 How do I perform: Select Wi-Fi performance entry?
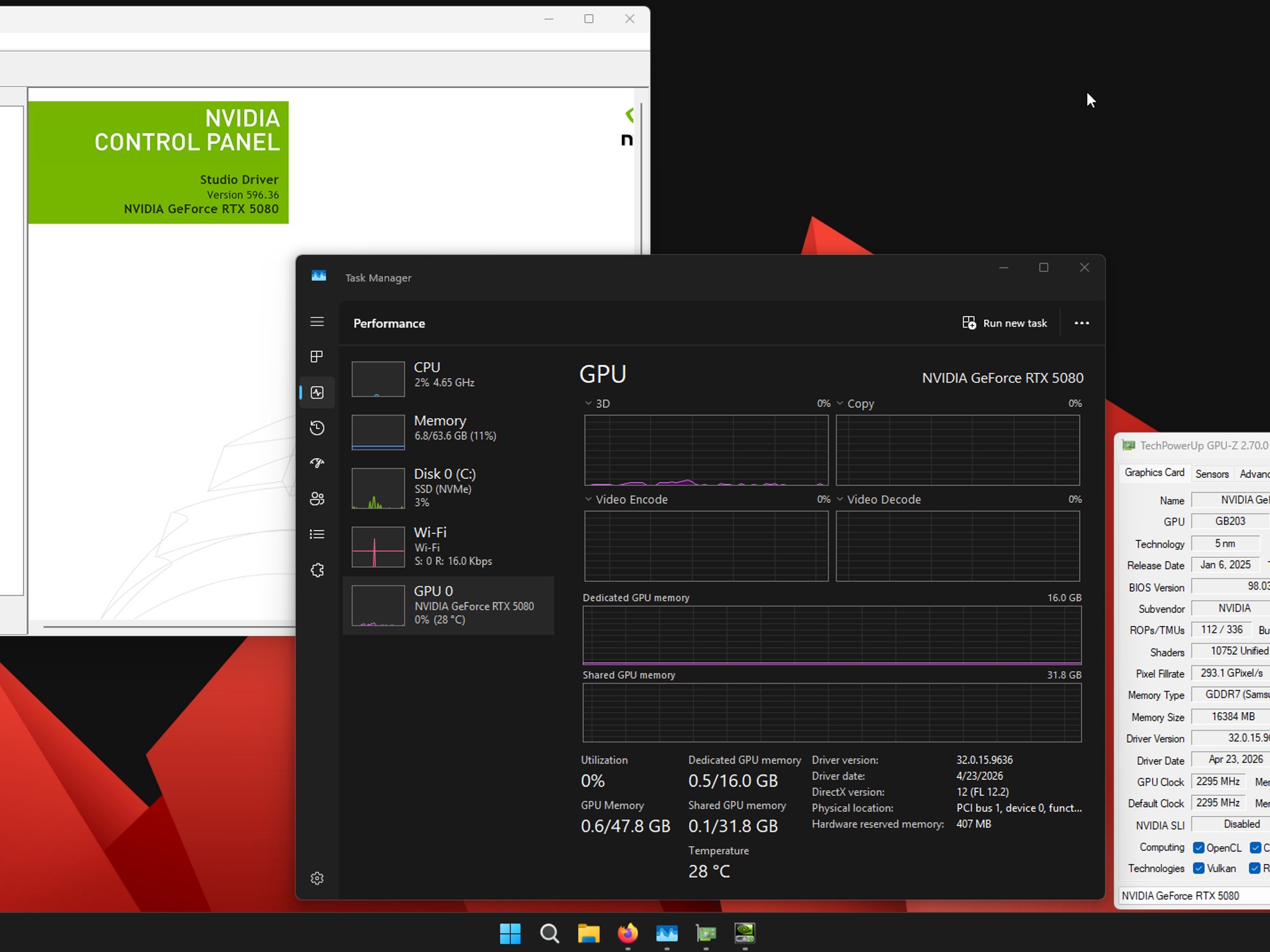point(448,546)
